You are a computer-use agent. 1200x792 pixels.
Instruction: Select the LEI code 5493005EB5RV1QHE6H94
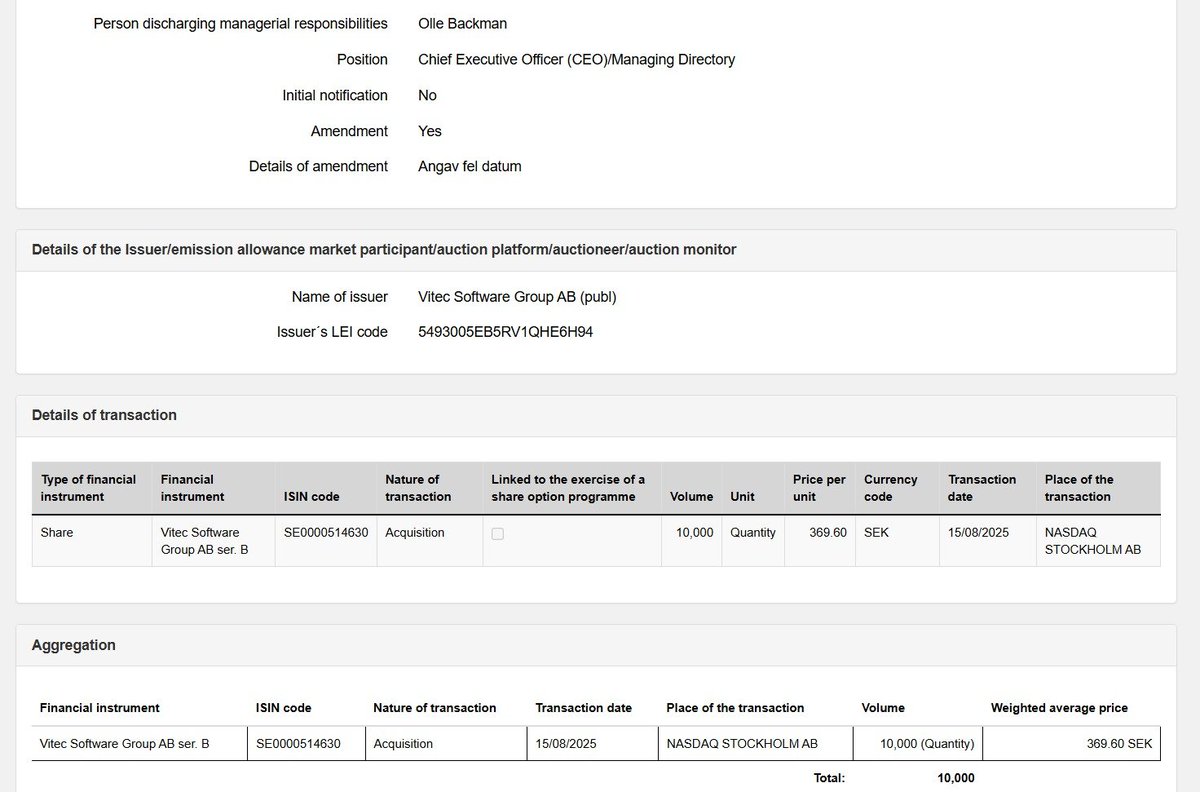(x=505, y=332)
